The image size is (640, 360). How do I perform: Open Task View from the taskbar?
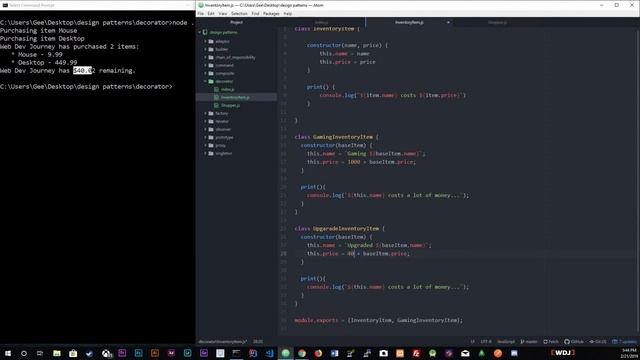pyautogui.click(x=40, y=353)
